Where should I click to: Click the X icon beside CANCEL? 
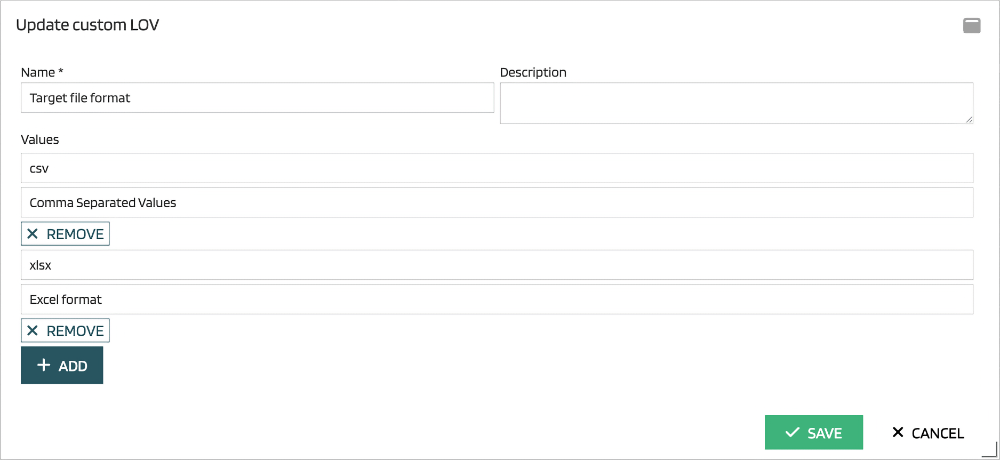[x=897, y=433]
